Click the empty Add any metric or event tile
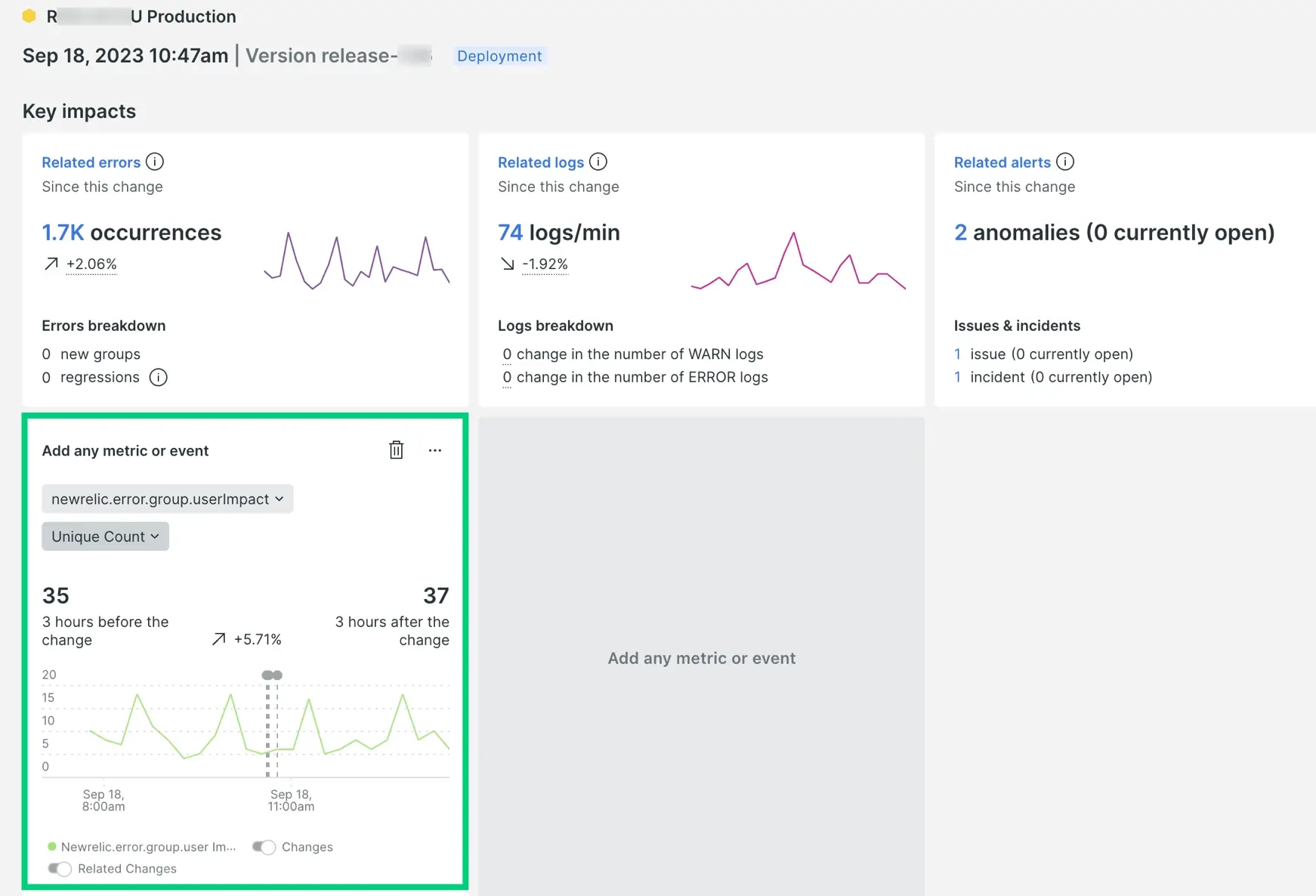 [702, 657]
